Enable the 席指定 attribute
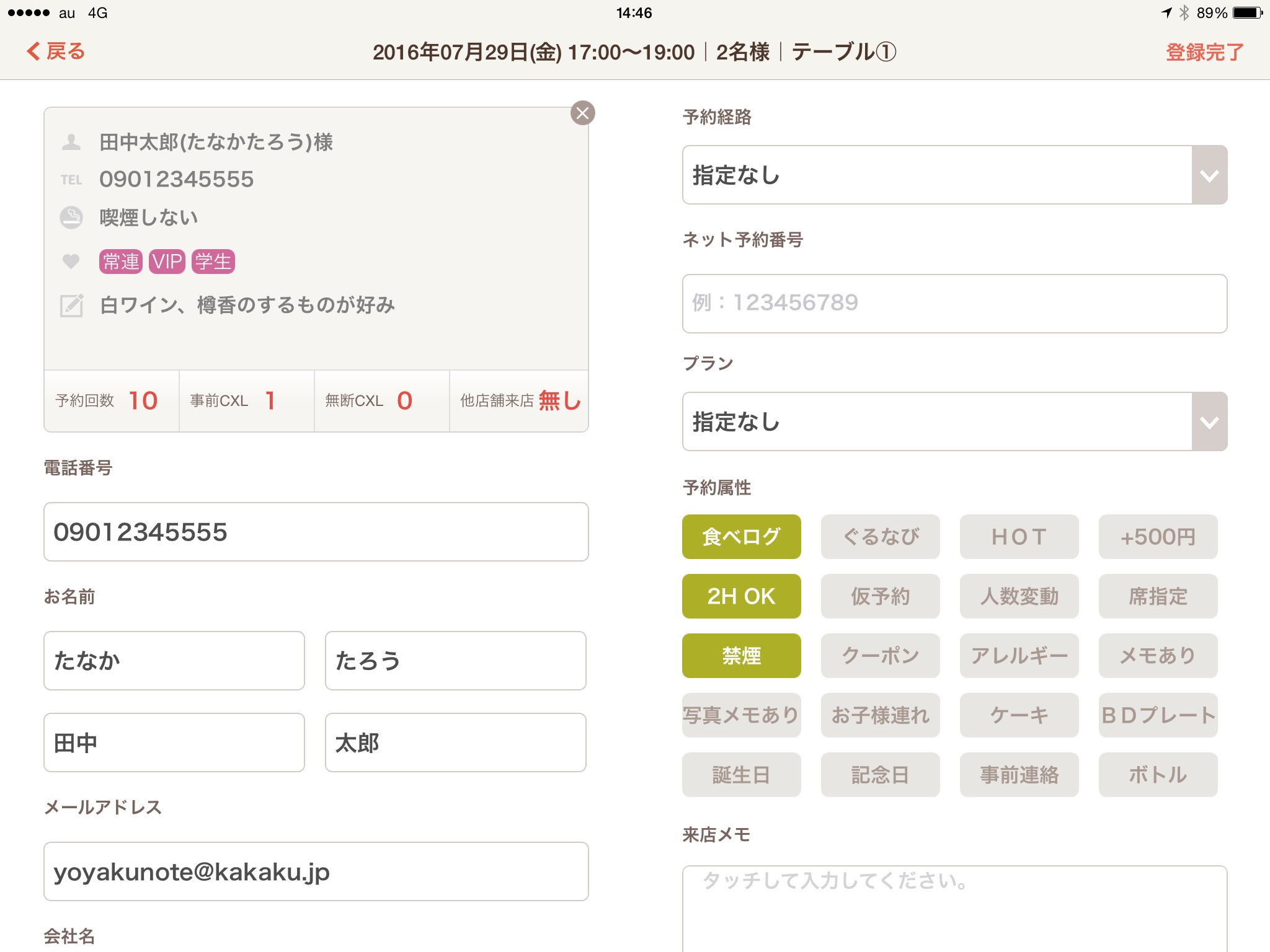 (1158, 596)
